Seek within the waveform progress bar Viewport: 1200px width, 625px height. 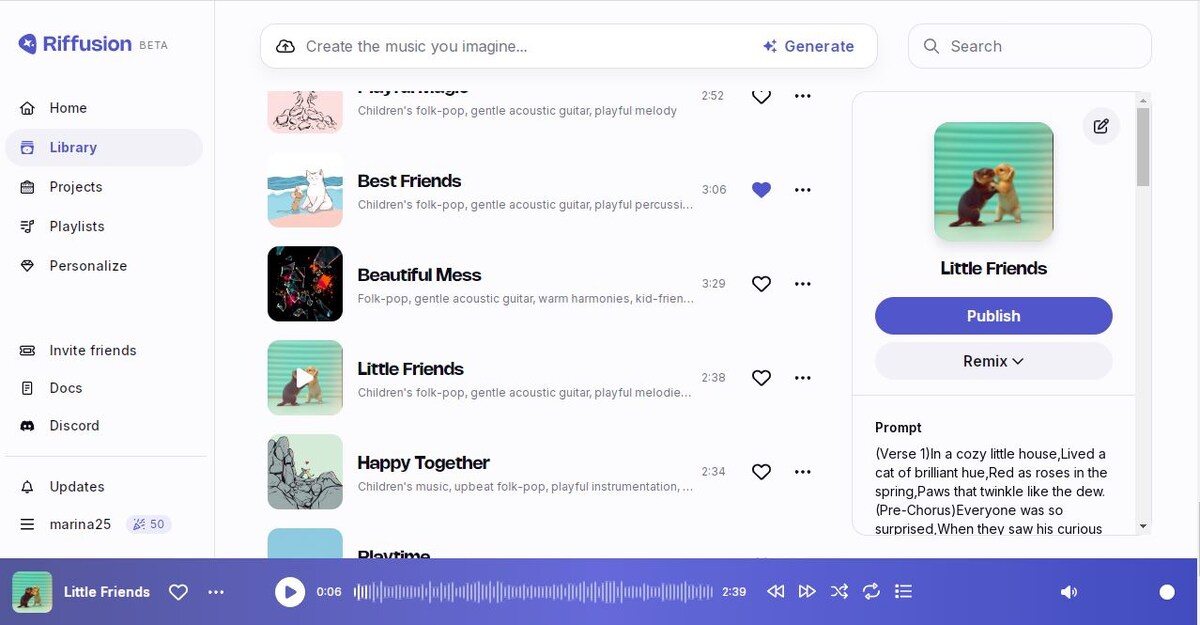[x=533, y=592]
